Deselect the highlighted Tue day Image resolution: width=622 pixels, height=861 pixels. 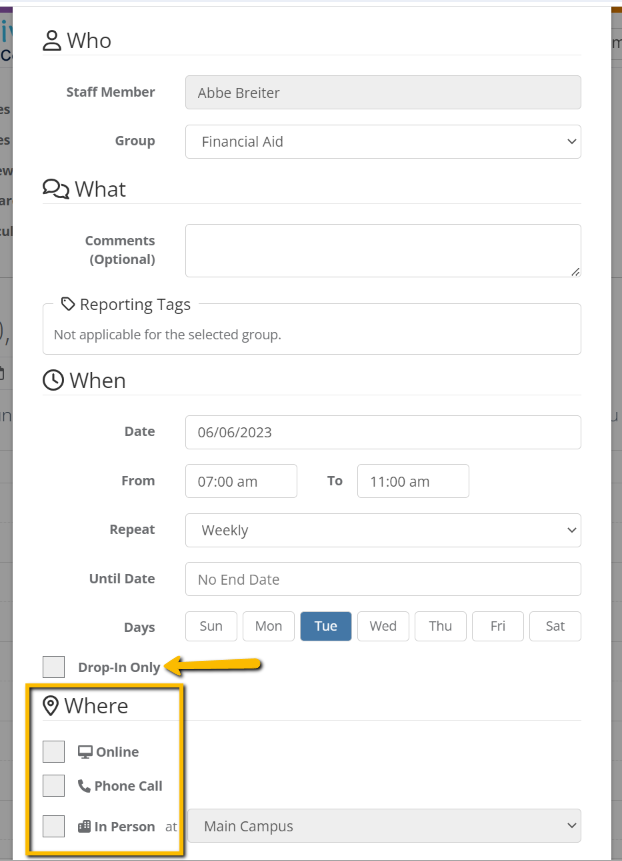(x=325, y=625)
